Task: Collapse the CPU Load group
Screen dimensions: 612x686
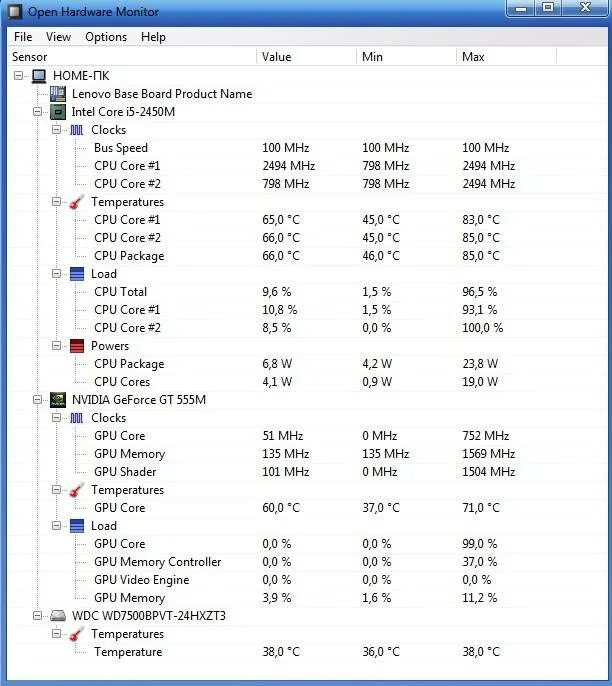Action: click(56, 274)
